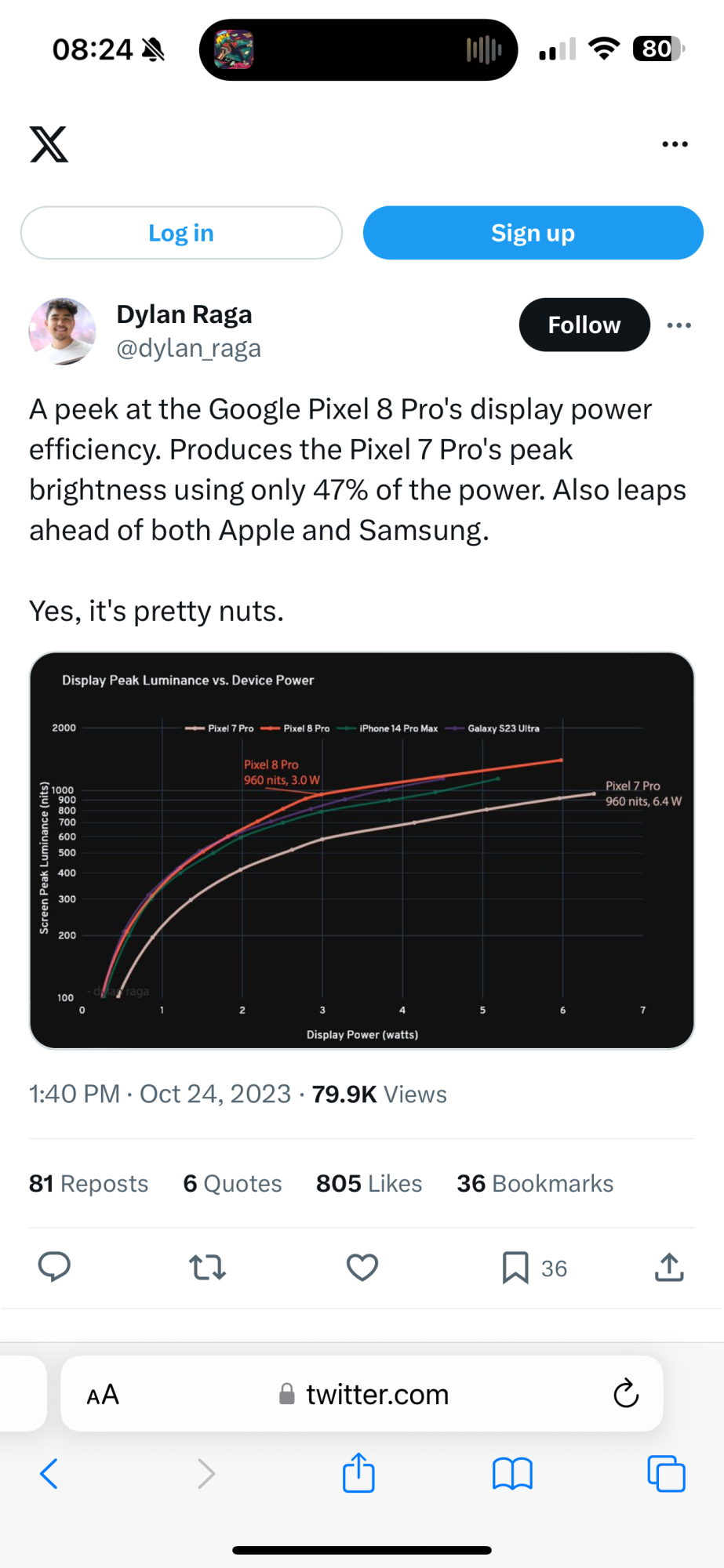Open the top-right three-dot menu
This screenshot has height=1568, width=724.
pyautogui.click(x=675, y=144)
